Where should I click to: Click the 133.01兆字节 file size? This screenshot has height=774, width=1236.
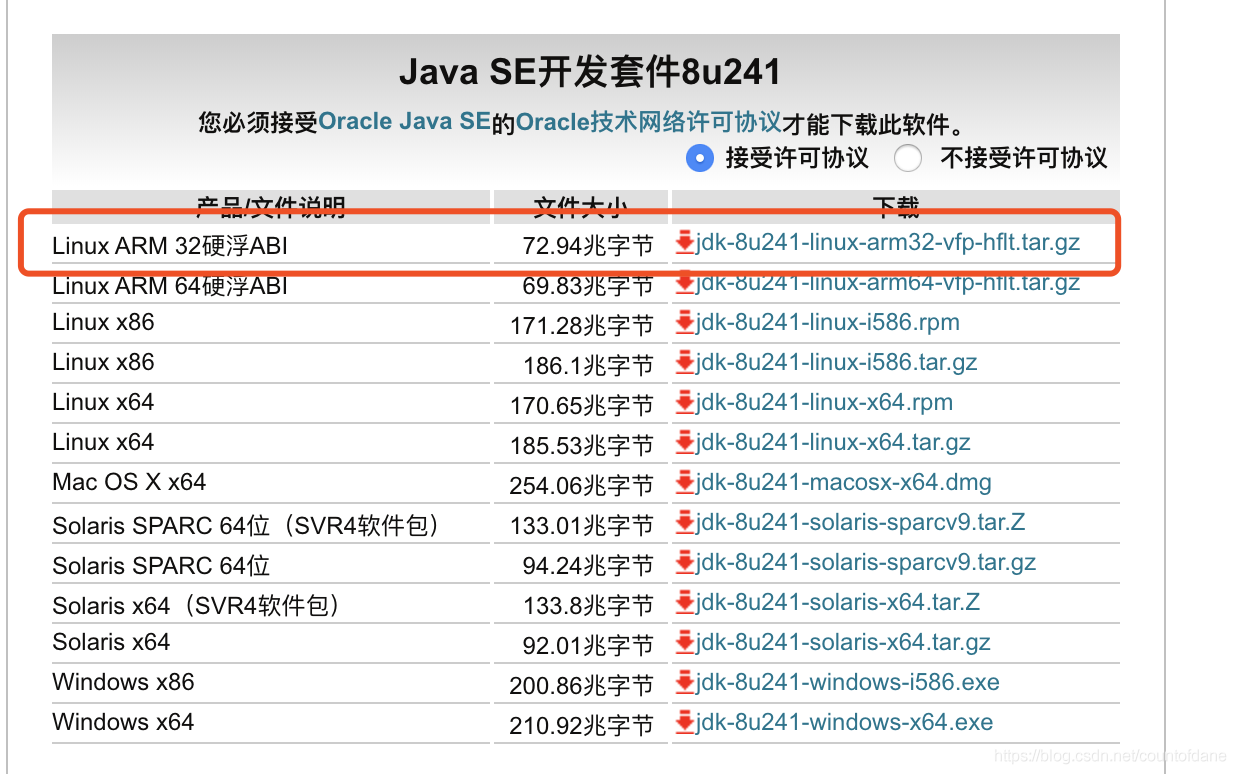(x=581, y=525)
